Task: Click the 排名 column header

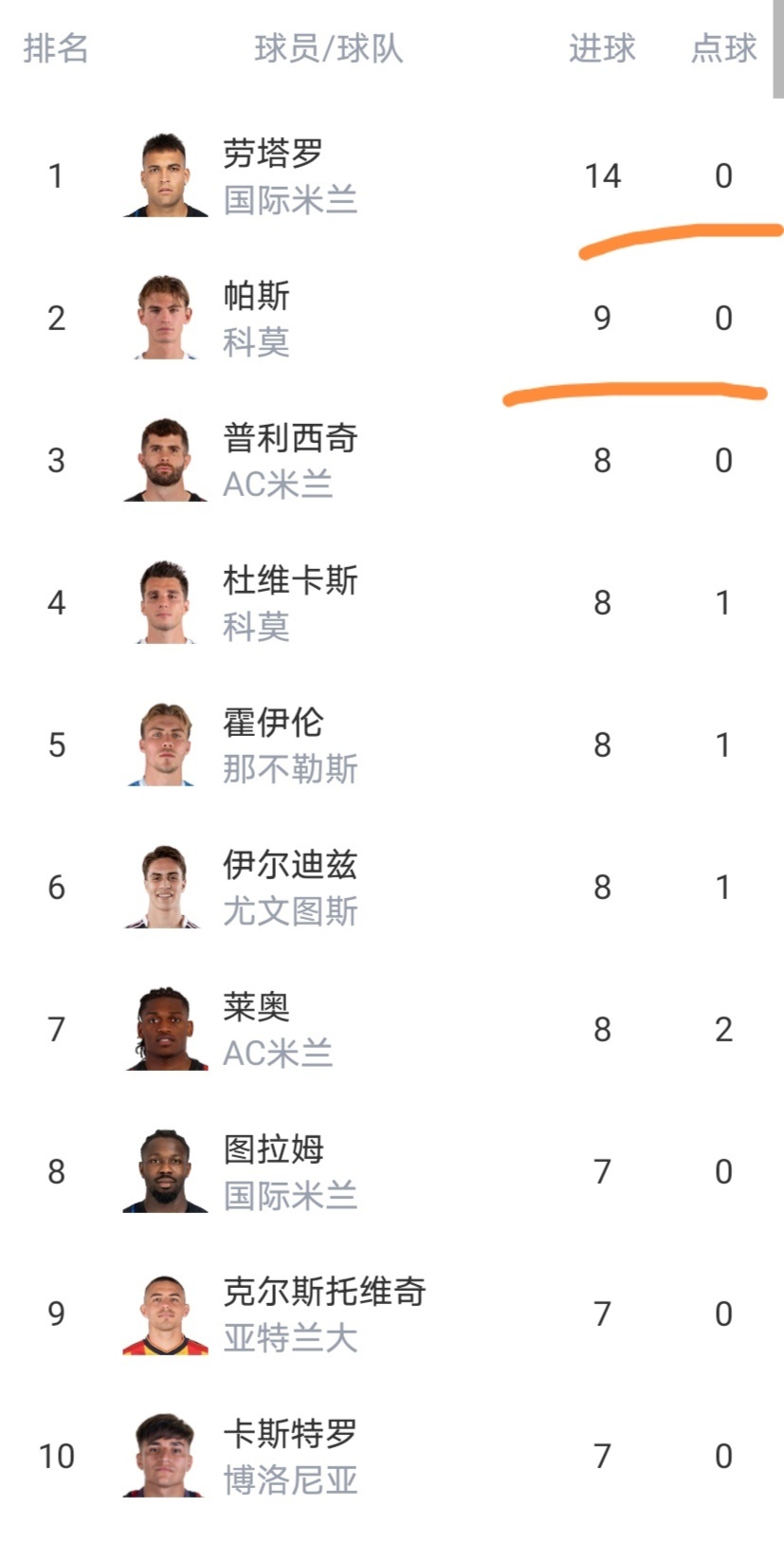Action: [56, 48]
